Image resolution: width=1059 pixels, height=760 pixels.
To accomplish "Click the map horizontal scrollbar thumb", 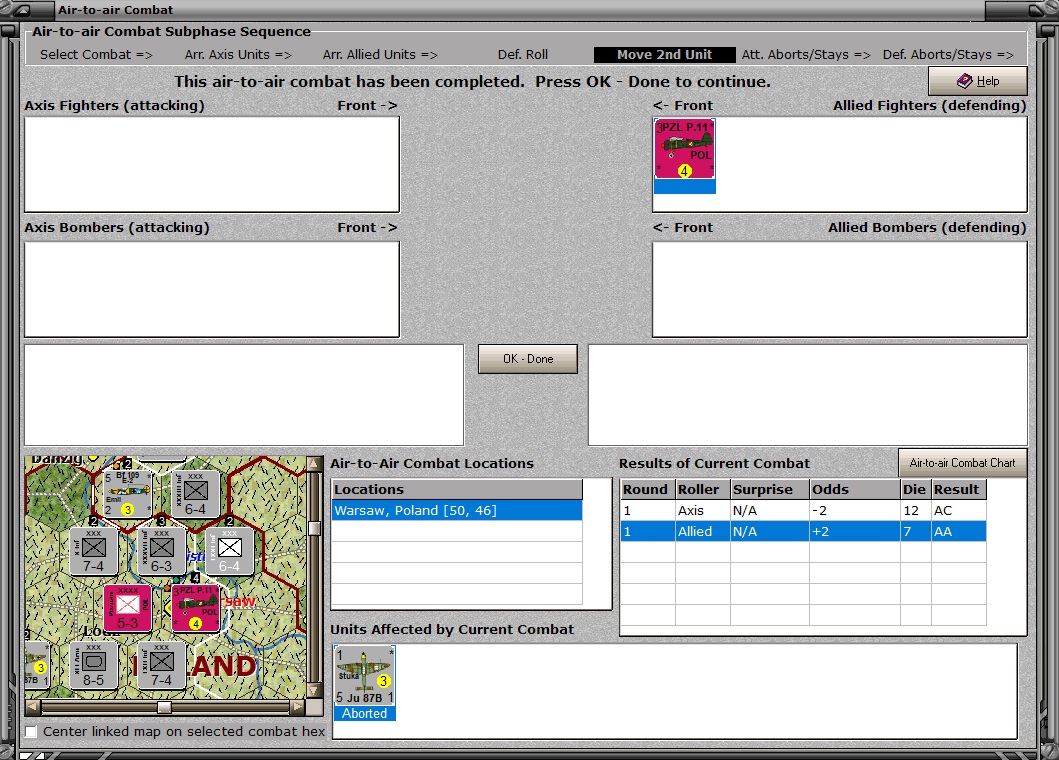I will click(x=164, y=707).
